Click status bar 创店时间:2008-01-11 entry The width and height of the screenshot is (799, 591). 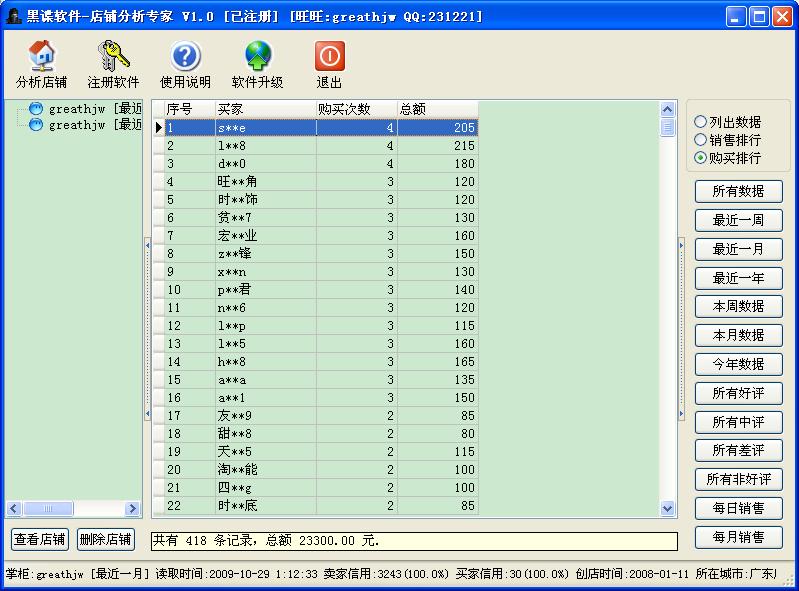[x=632, y=574]
